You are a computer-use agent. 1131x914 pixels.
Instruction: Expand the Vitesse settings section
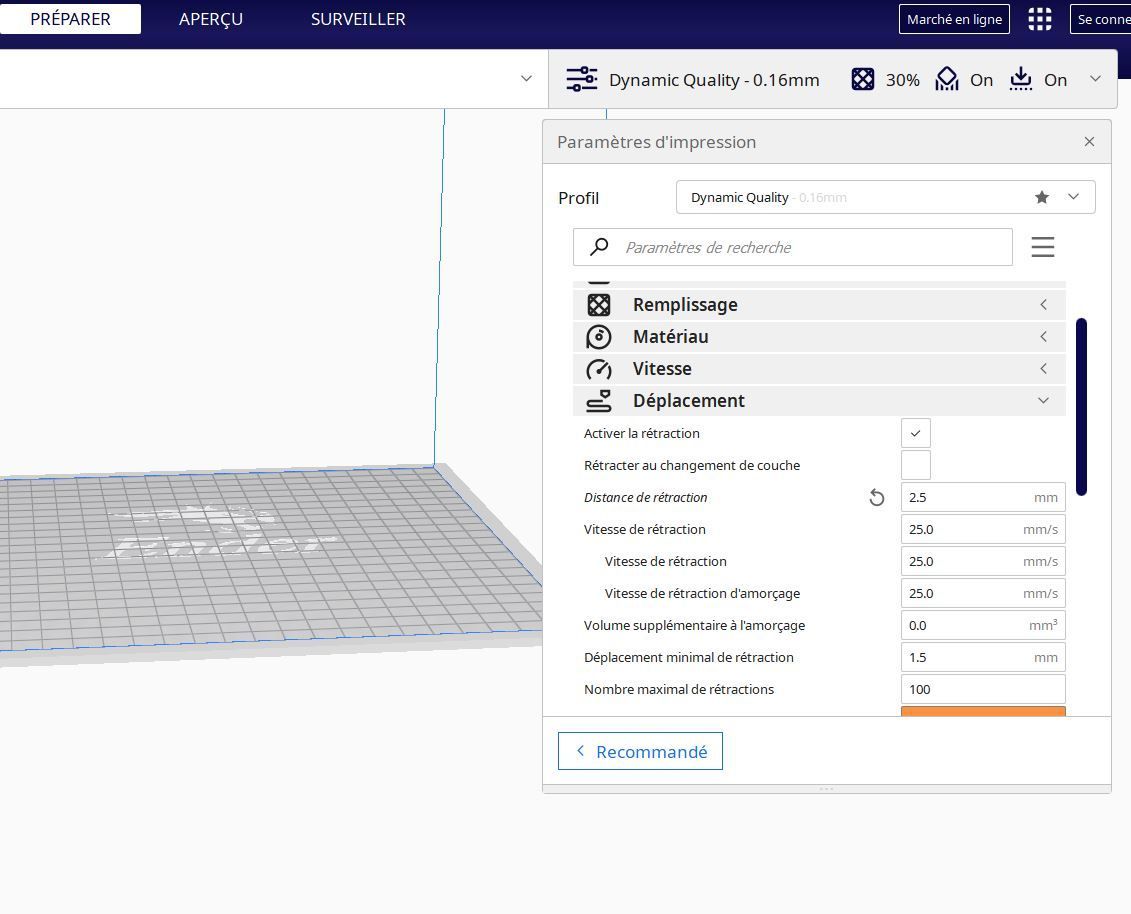pos(819,369)
